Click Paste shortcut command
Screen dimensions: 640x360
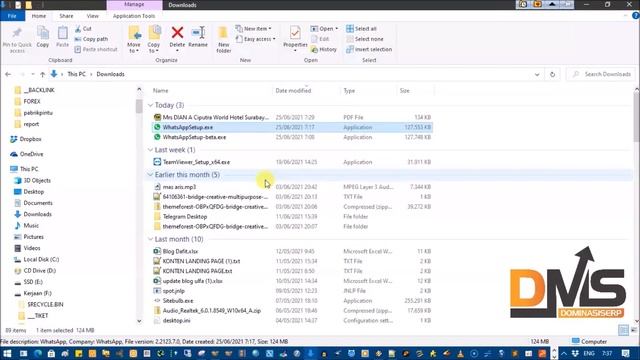[96, 49]
